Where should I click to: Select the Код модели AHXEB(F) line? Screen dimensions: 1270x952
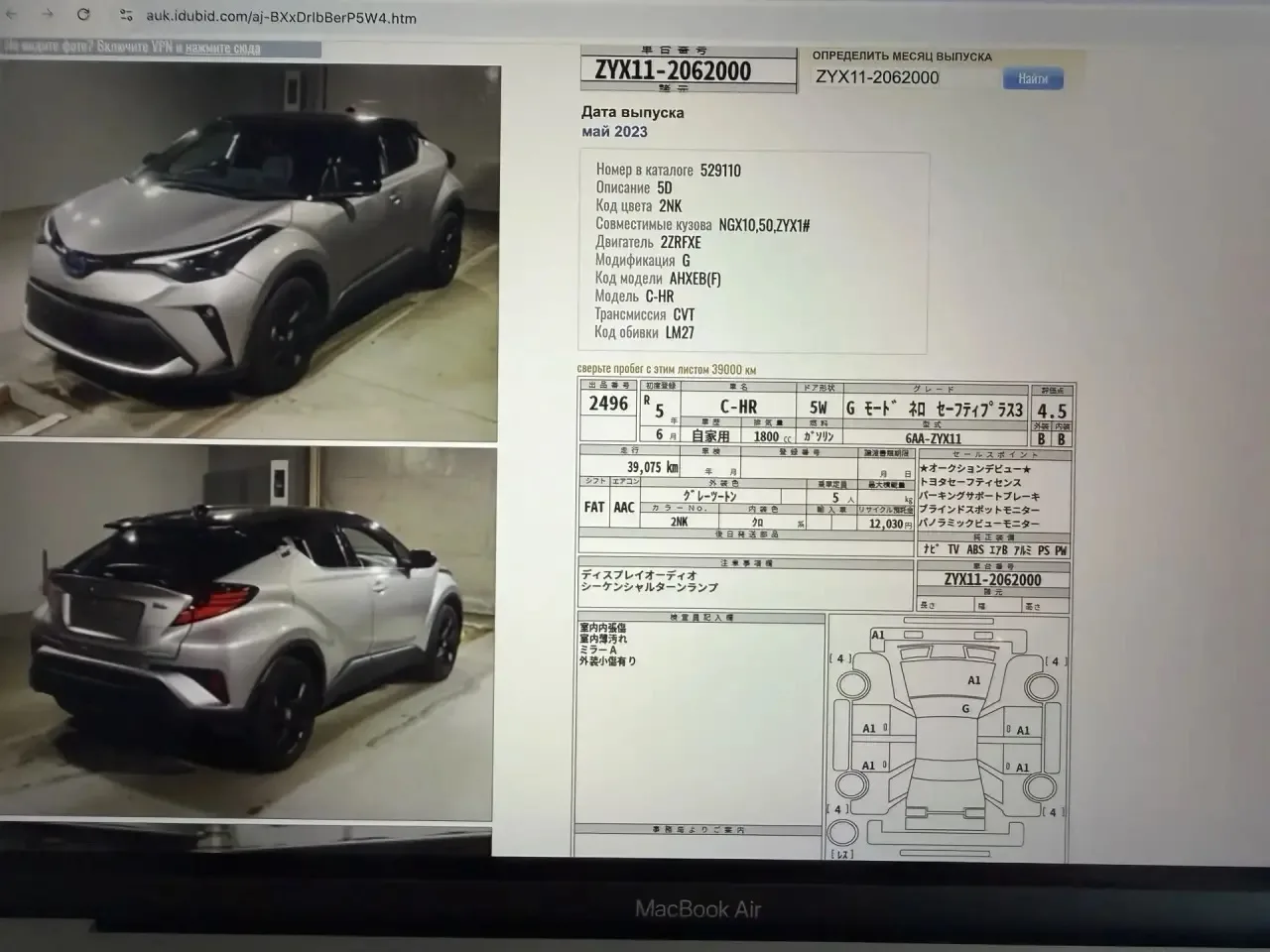(x=658, y=279)
